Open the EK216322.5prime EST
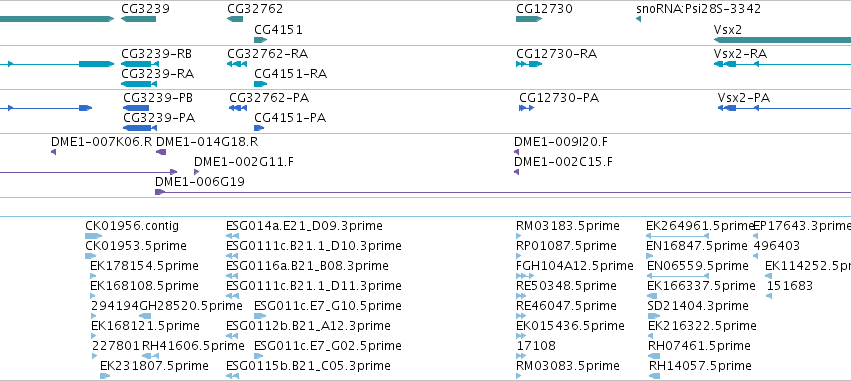The width and height of the screenshot is (851, 381). pyautogui.click(x=702, y=326)
